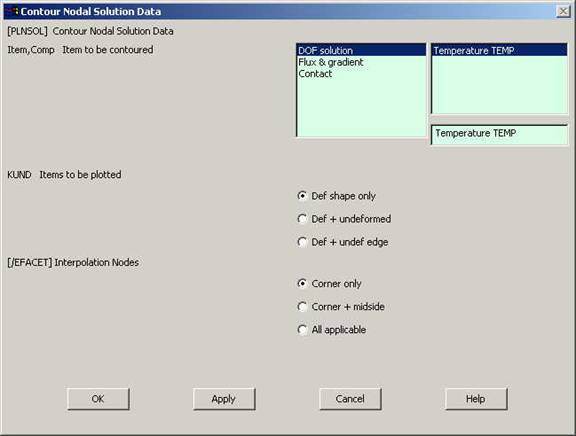Select DOF solution in item list
Viewport: 576px width, 436px height.
pos(361,50)
